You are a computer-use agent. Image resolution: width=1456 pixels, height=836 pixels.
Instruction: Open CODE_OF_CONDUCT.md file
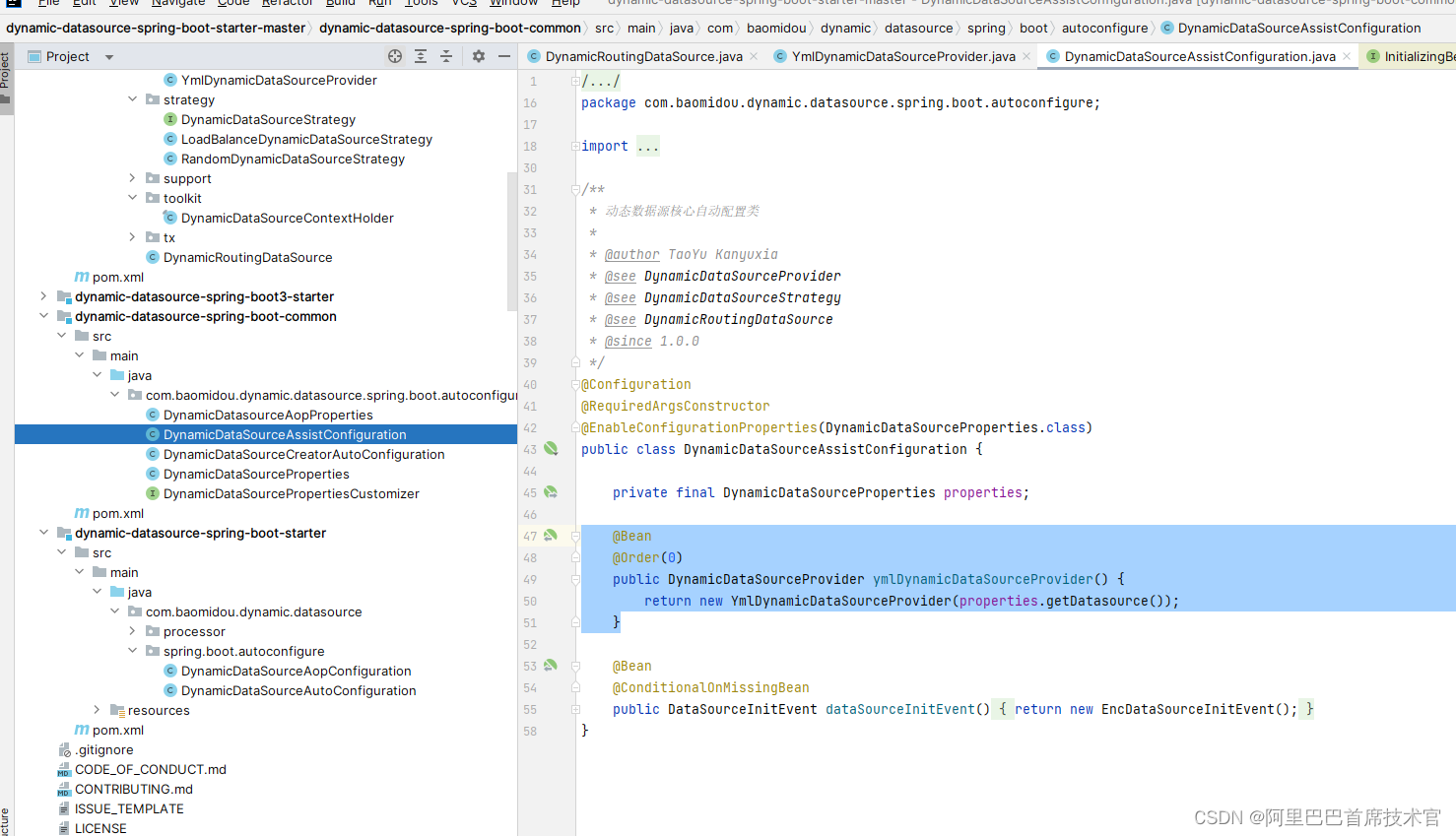click(x=151, y=769)
